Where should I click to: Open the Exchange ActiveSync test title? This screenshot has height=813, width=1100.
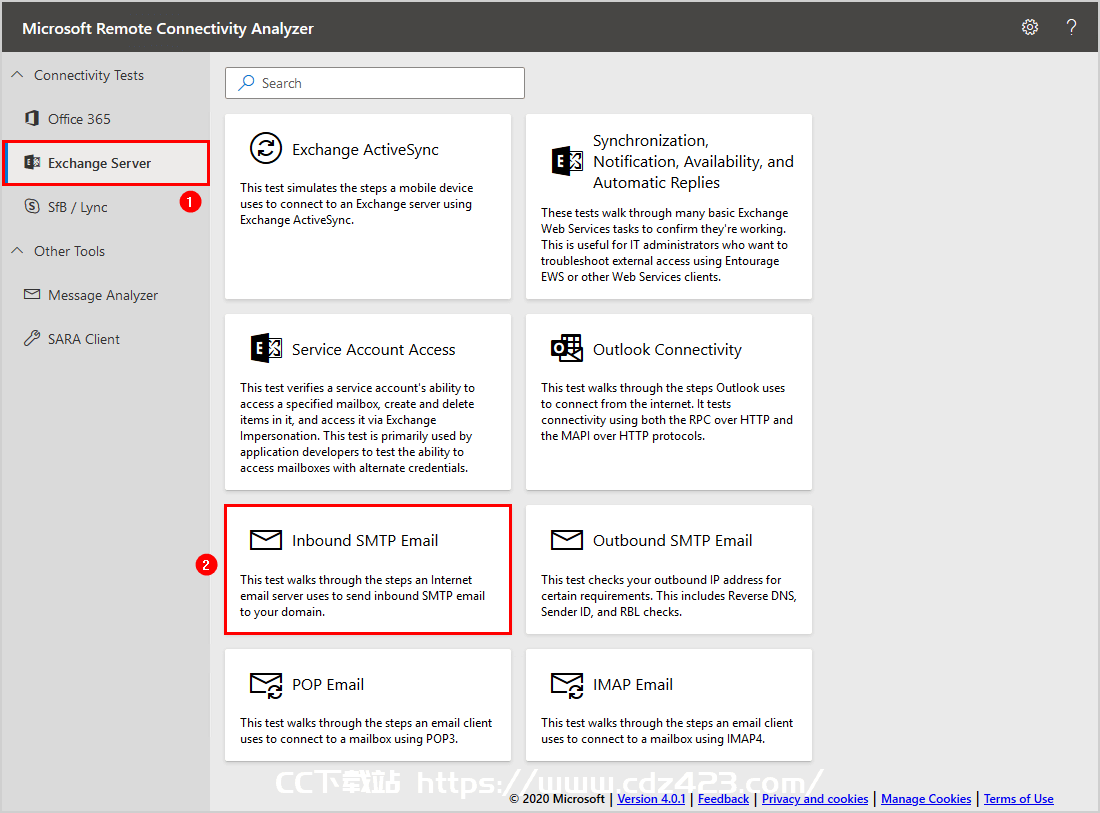pyautogui.click(x=365, y=149)
